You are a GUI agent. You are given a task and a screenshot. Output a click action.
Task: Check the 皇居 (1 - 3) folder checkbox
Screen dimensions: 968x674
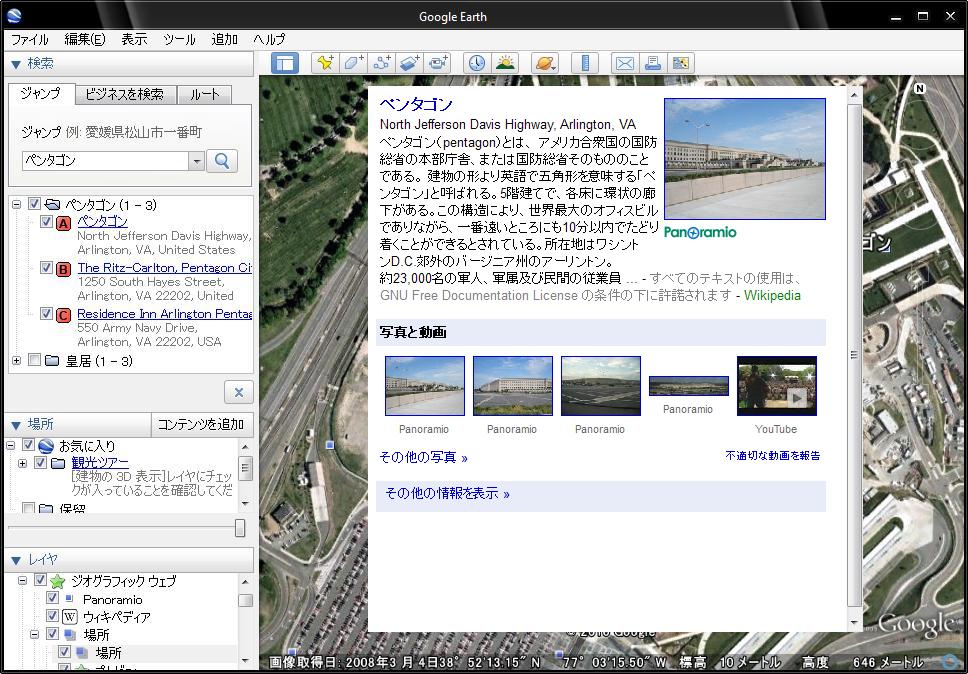pyautogui.click(x=35, y=360)
